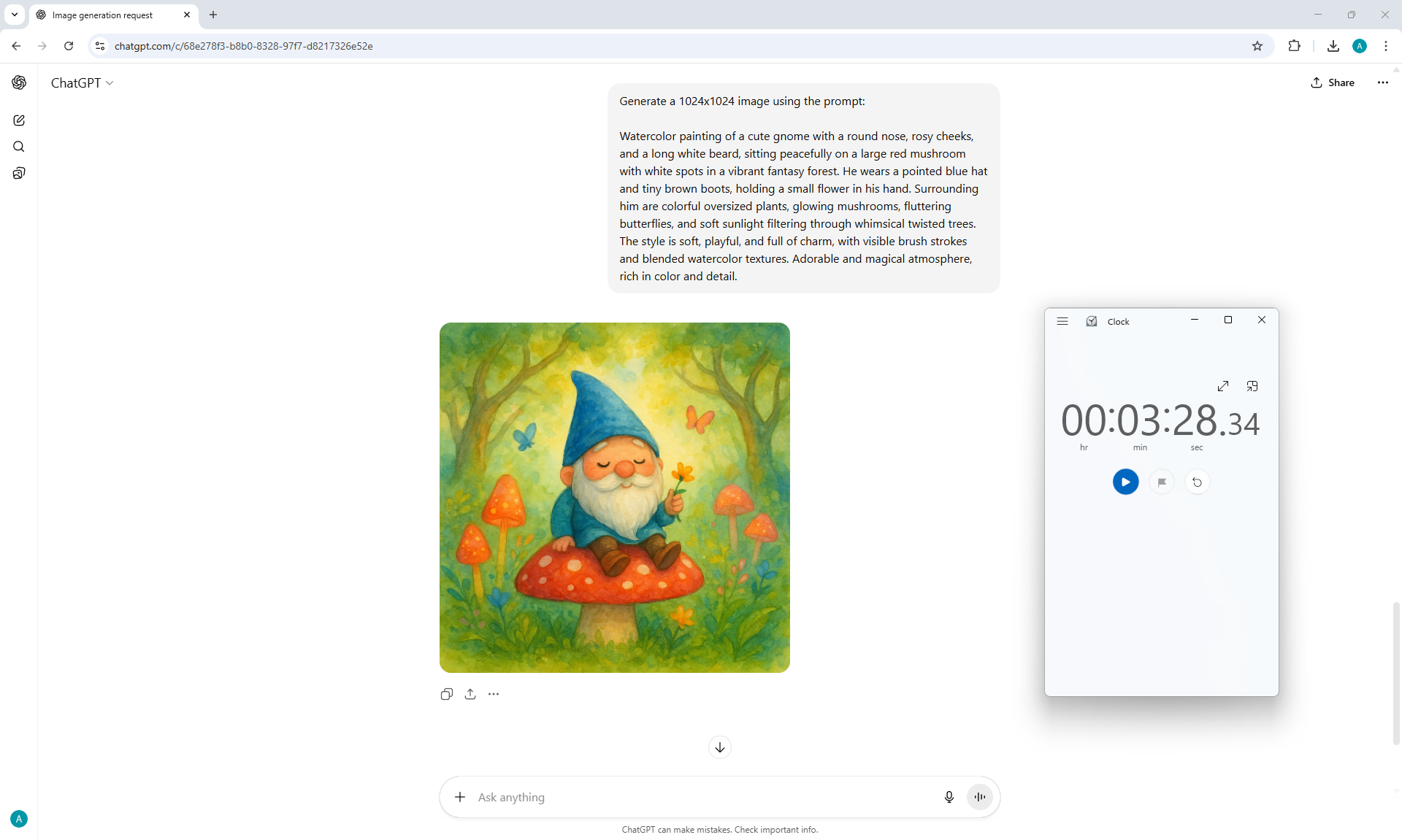Open the Clock hamburger navigation menu
The width and height of the screenshot is (1402, 840).
1062,321
